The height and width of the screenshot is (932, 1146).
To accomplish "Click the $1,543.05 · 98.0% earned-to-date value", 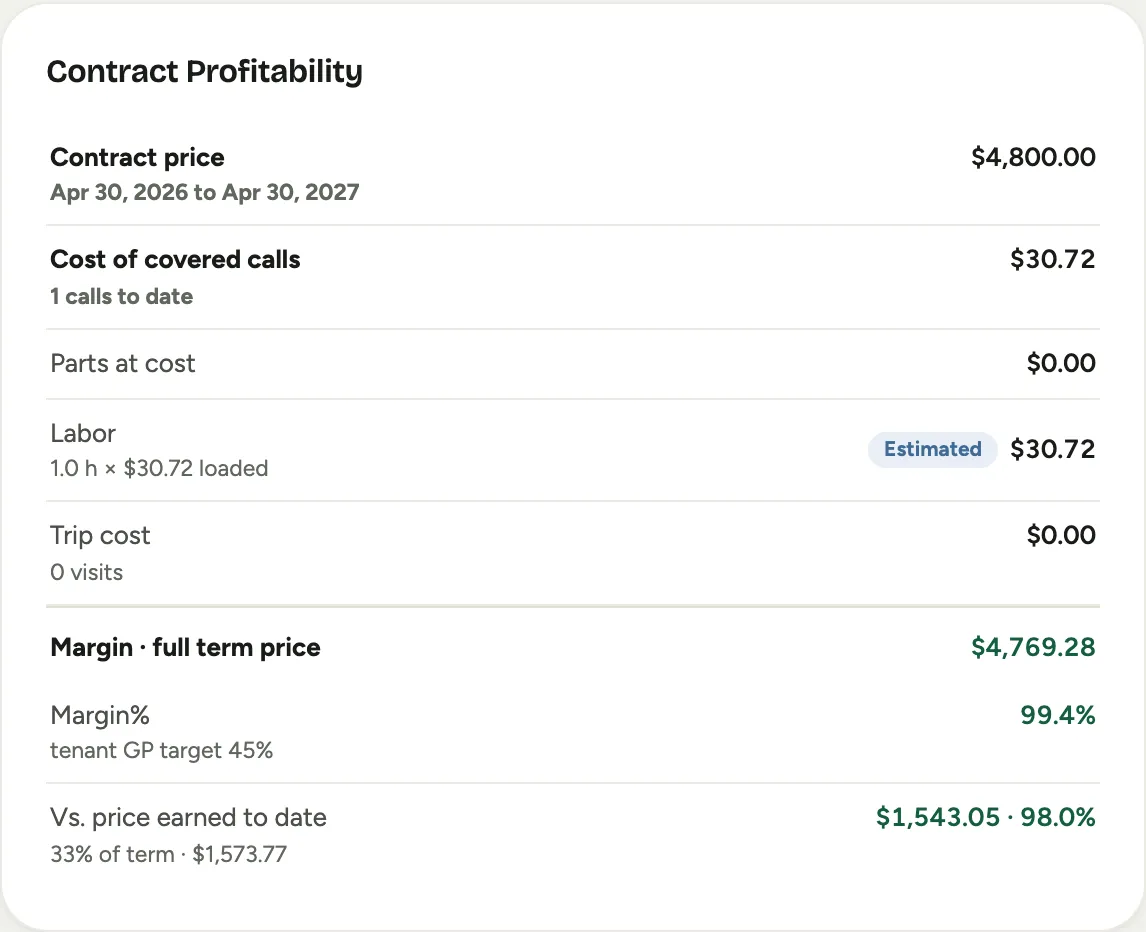I will [x=985, y=817].
